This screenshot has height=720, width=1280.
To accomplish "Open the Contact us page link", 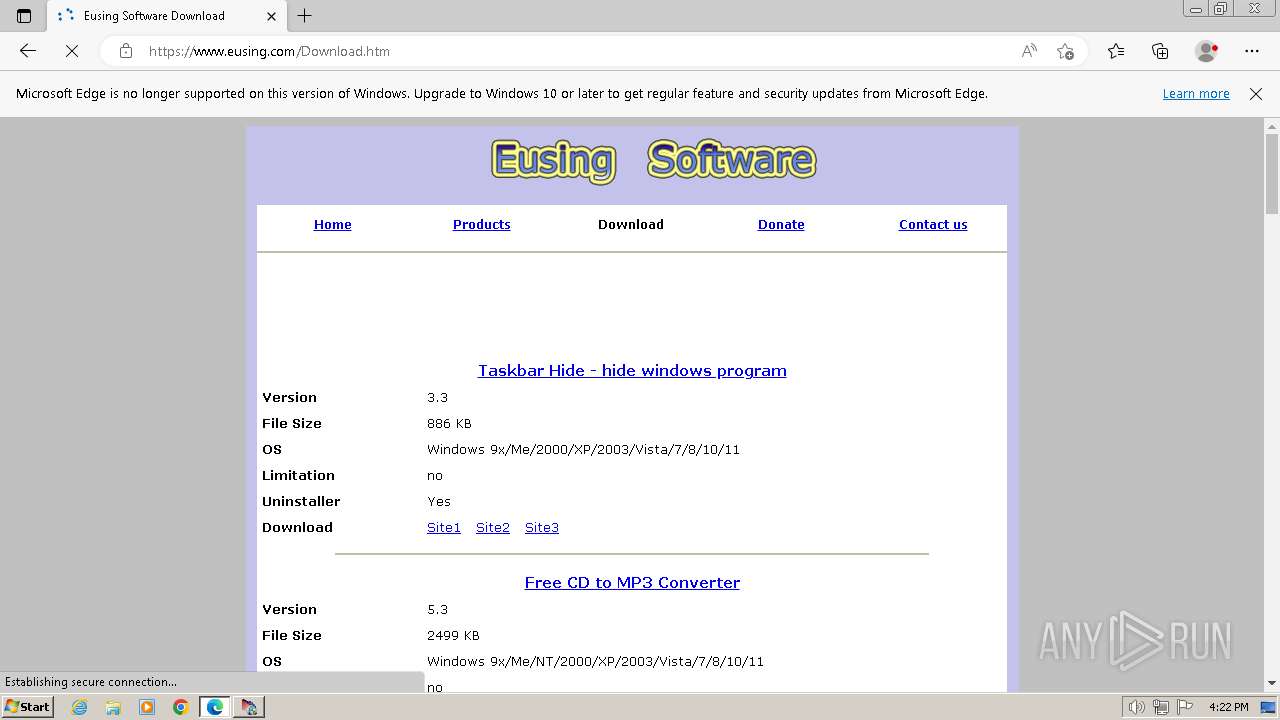I will click(933, 225).
